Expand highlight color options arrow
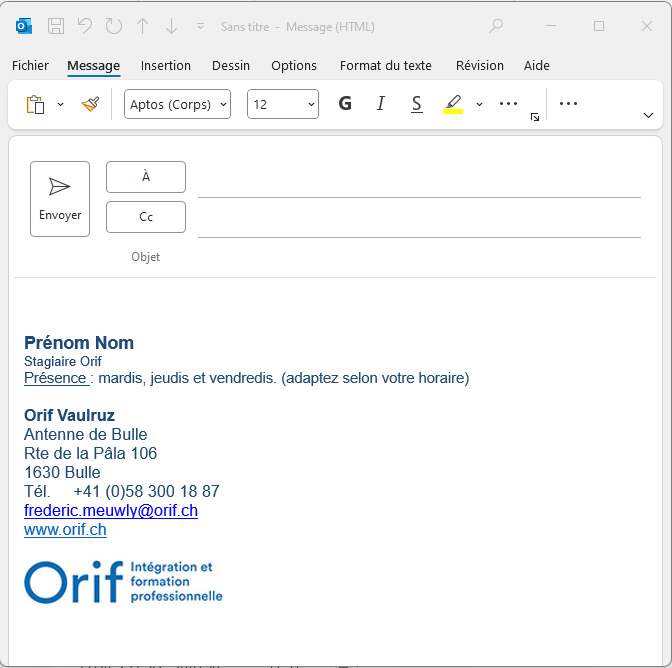Screen dimensions: 672x668 click(479, 104)
